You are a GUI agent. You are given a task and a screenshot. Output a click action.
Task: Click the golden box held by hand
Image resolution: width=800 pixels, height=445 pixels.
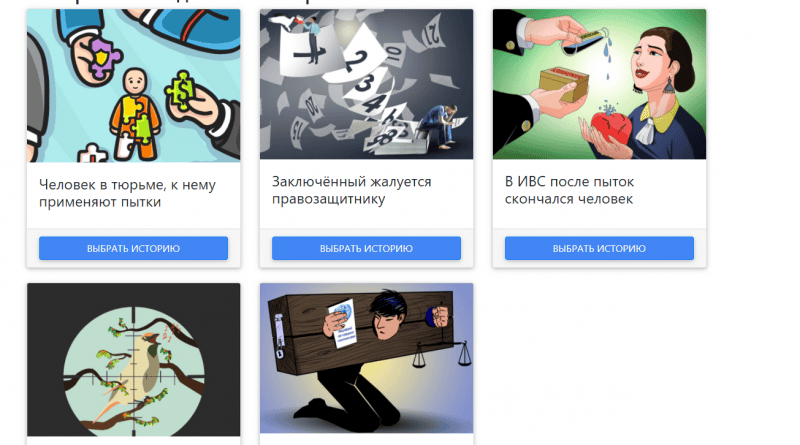564,84
